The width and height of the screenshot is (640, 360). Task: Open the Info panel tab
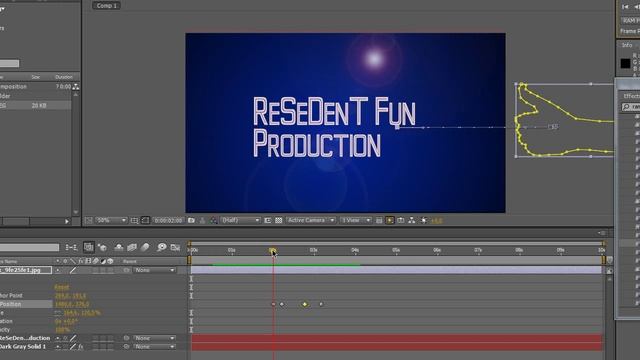click(627, 45)
